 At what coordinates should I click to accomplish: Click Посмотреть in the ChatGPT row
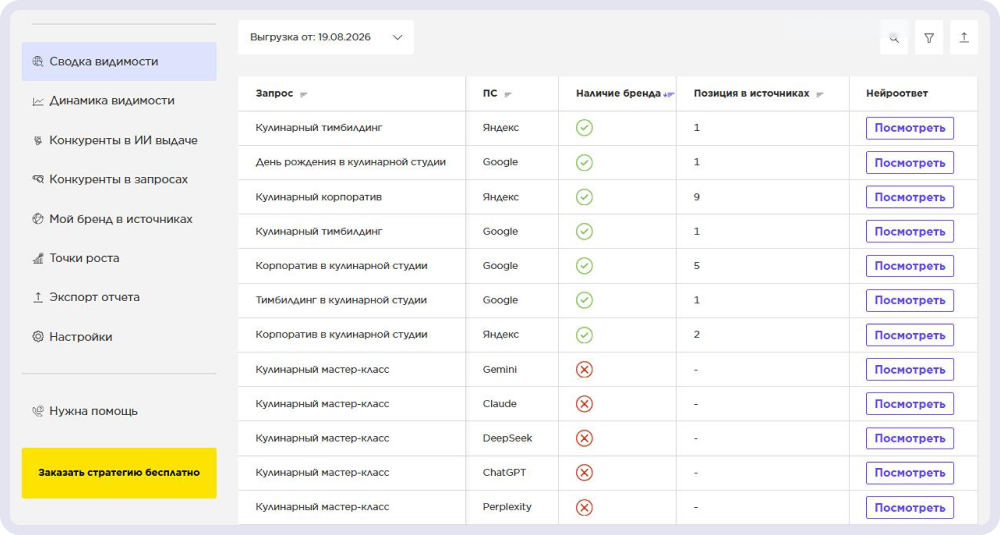[x=909, y=473]
